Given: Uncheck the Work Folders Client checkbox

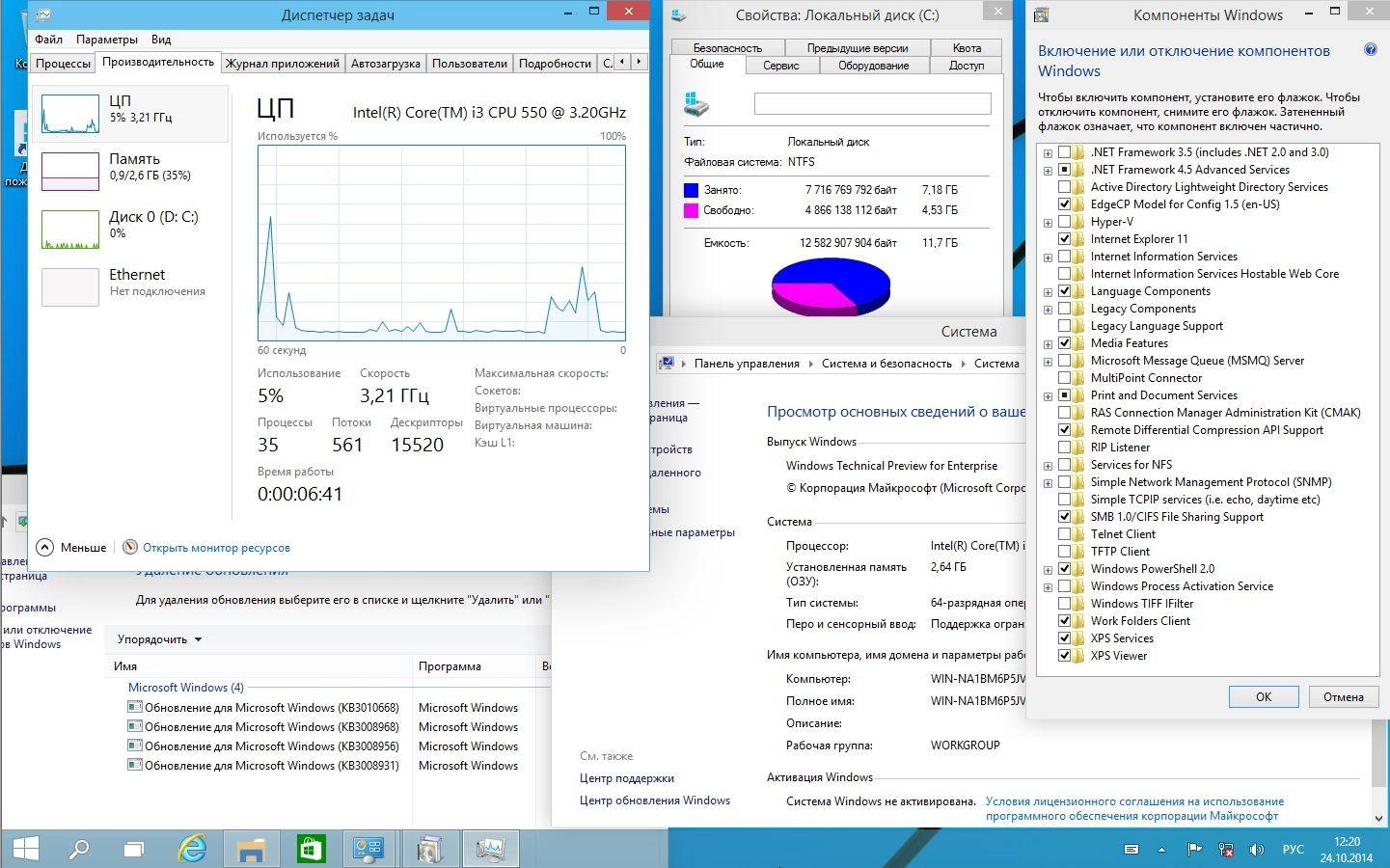Looking at the screenshot, I should 1065,621.
